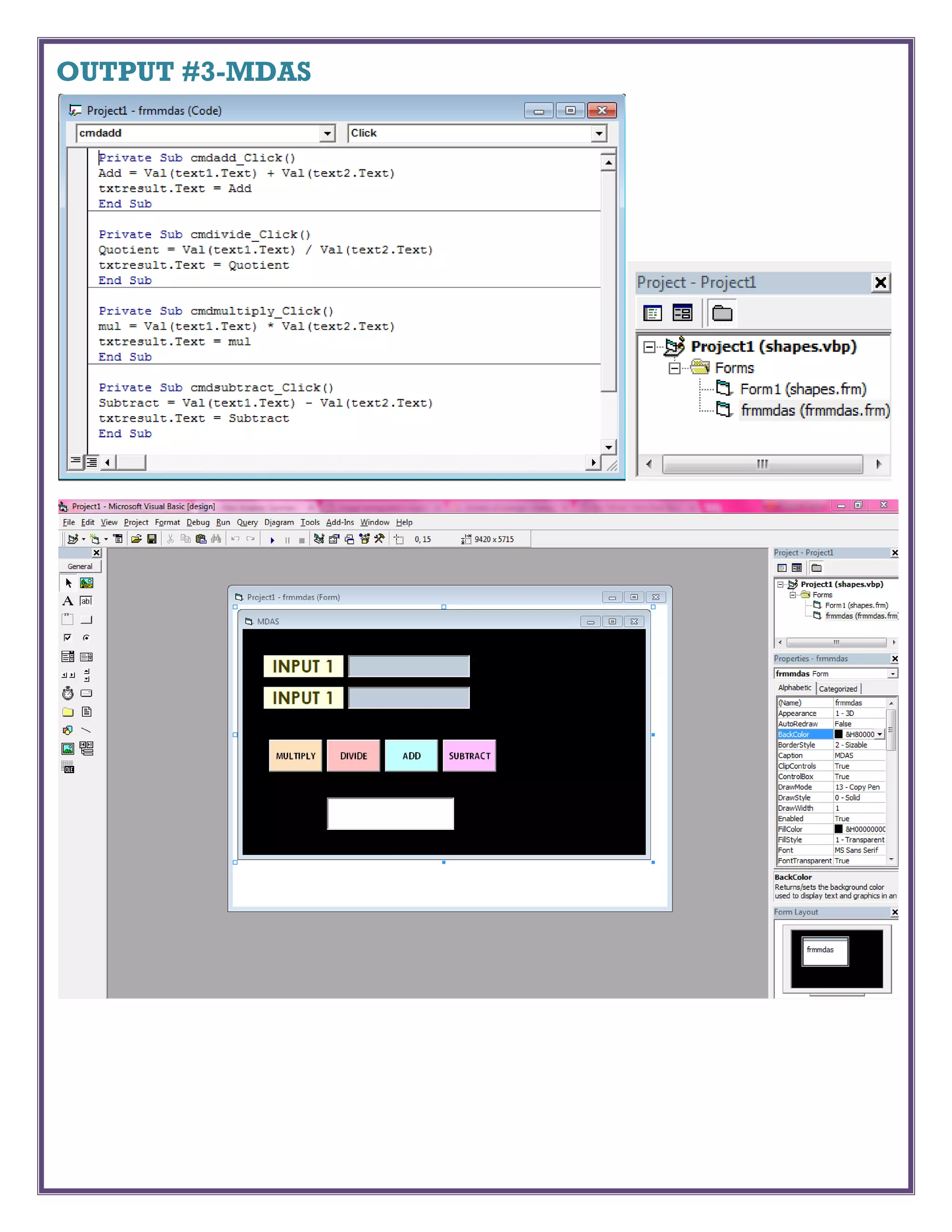Switch code window to Procedure View
This screenshot has height=1232, width=952.
pyautogui.click(x=75, y=462)
